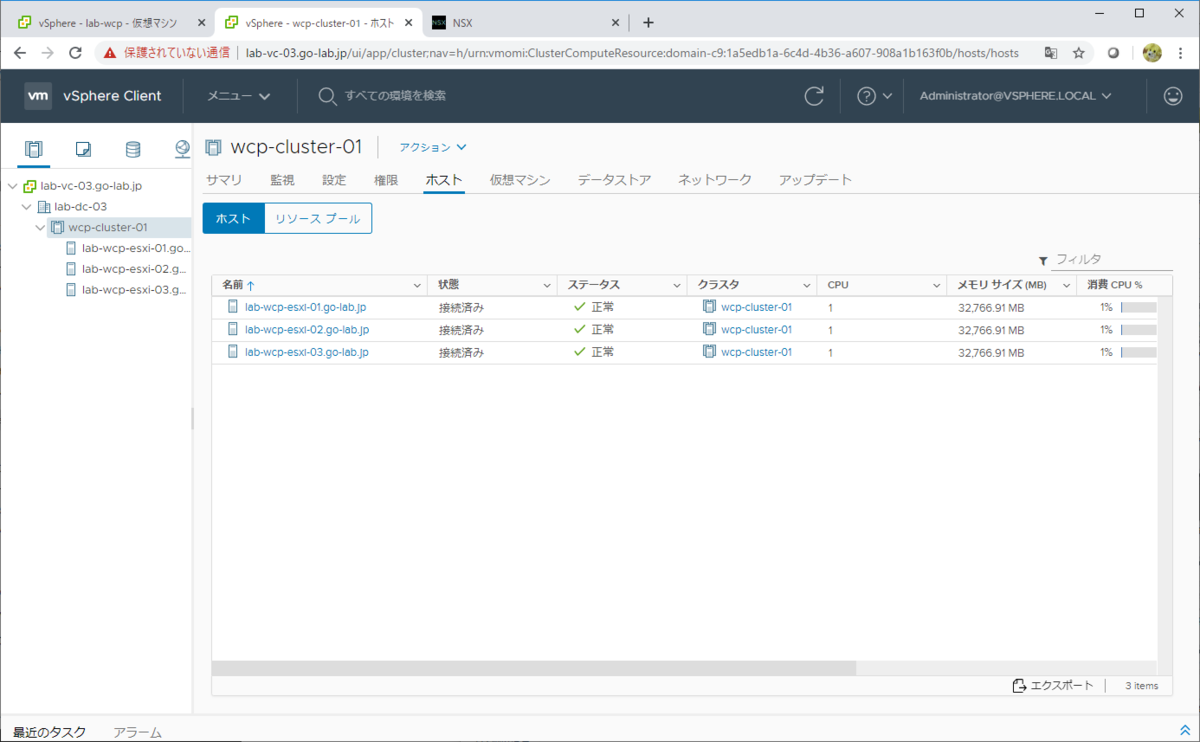1200x742 pixels.
Task: Click the refresh icon in header
Action: click(815, 96)
